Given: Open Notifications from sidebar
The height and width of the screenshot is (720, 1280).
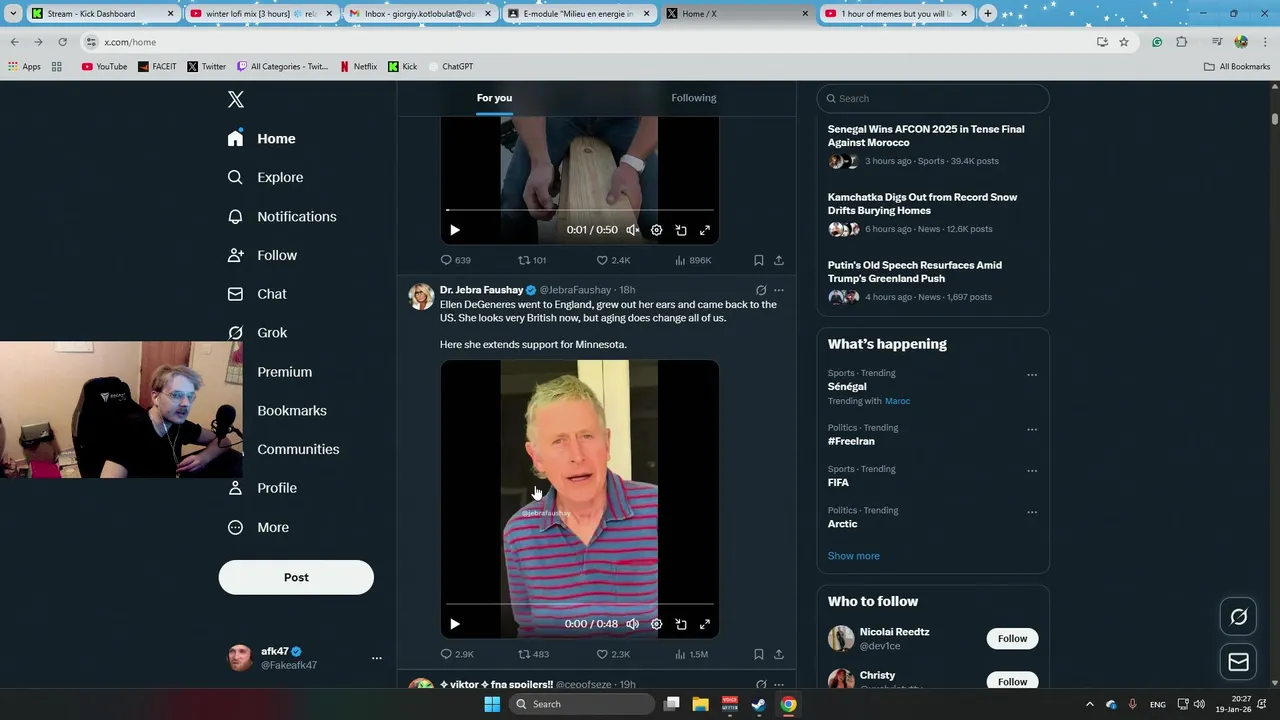Looking at the screenshot, I should coord(282,216).
